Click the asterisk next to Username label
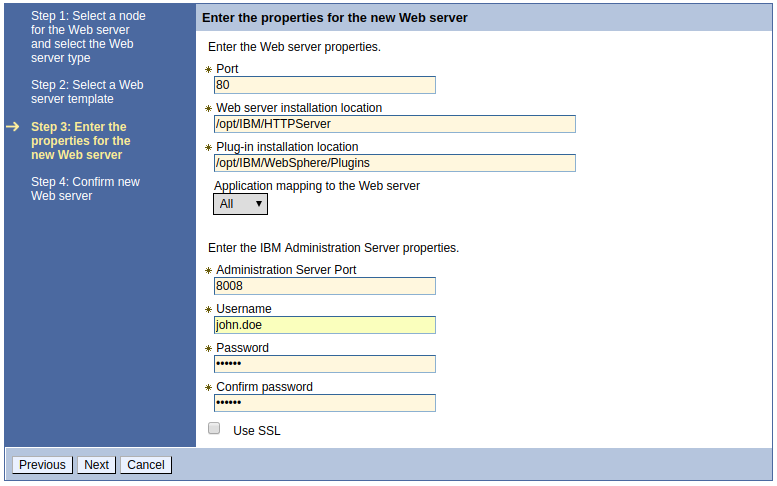This screenshot has width=777, height=486. pyautogui.click(x=209, y=310)
